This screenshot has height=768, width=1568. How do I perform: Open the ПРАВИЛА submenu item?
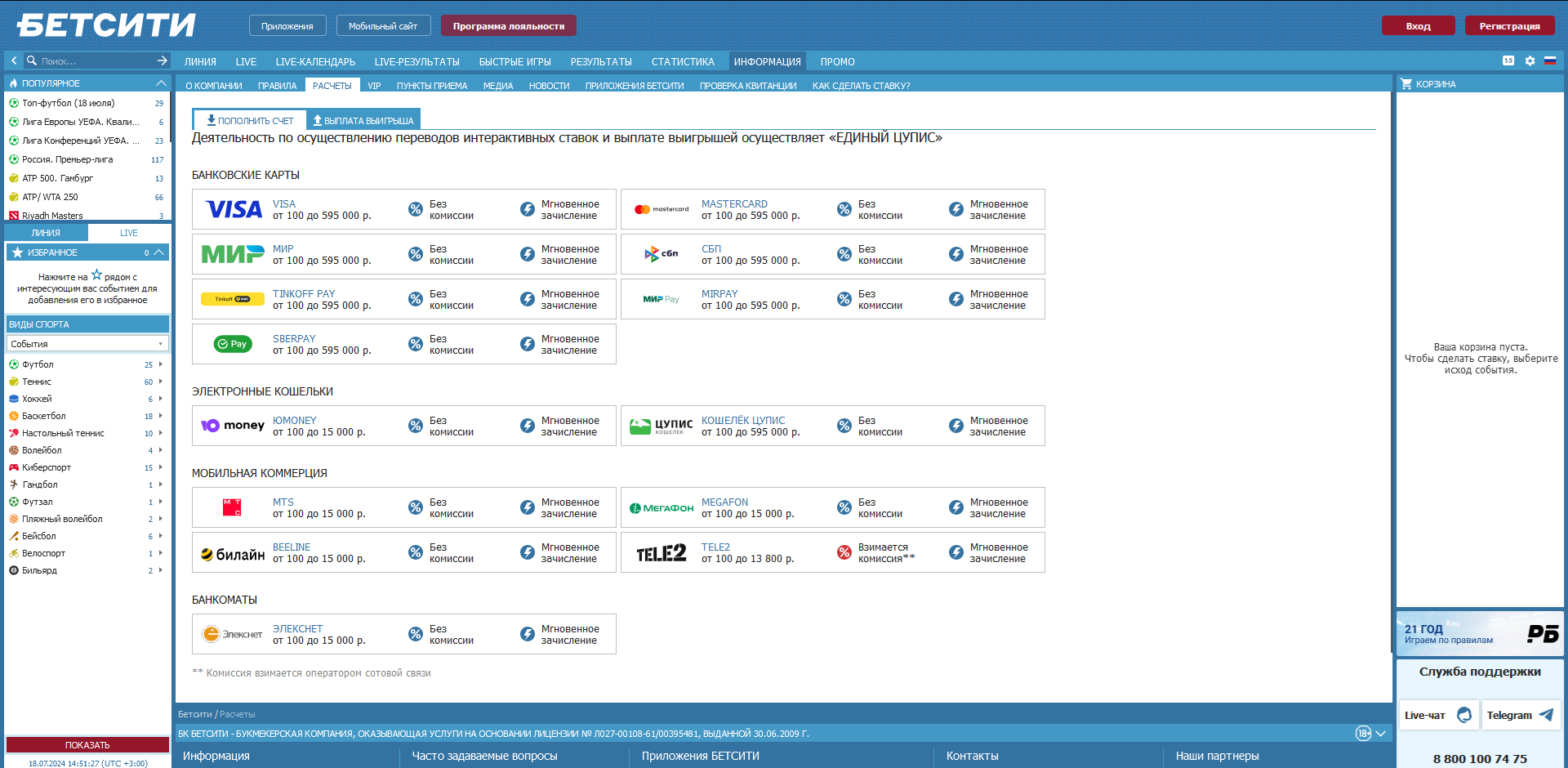(x=277, y=85)
